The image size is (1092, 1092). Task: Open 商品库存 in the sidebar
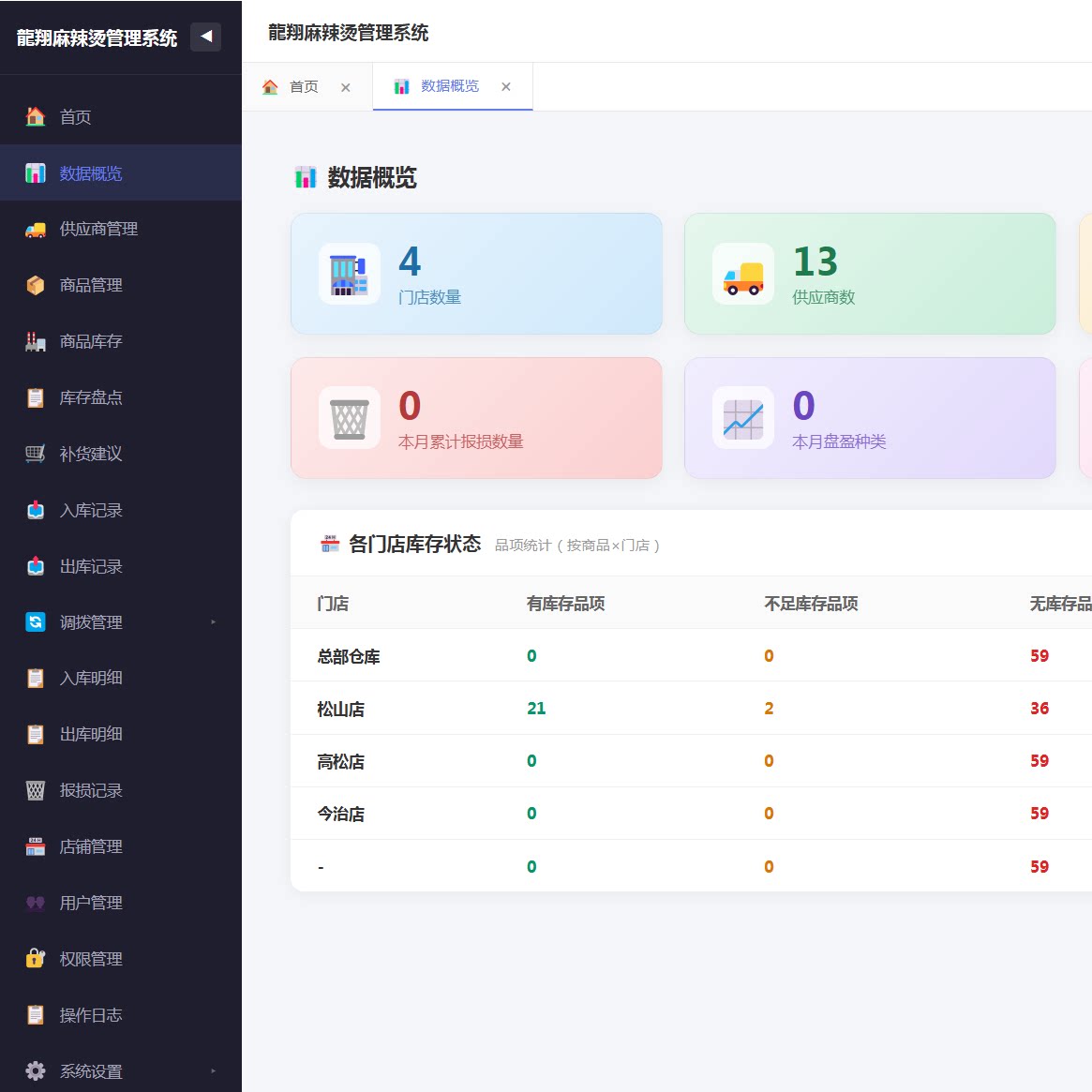[x=121, y=341]
